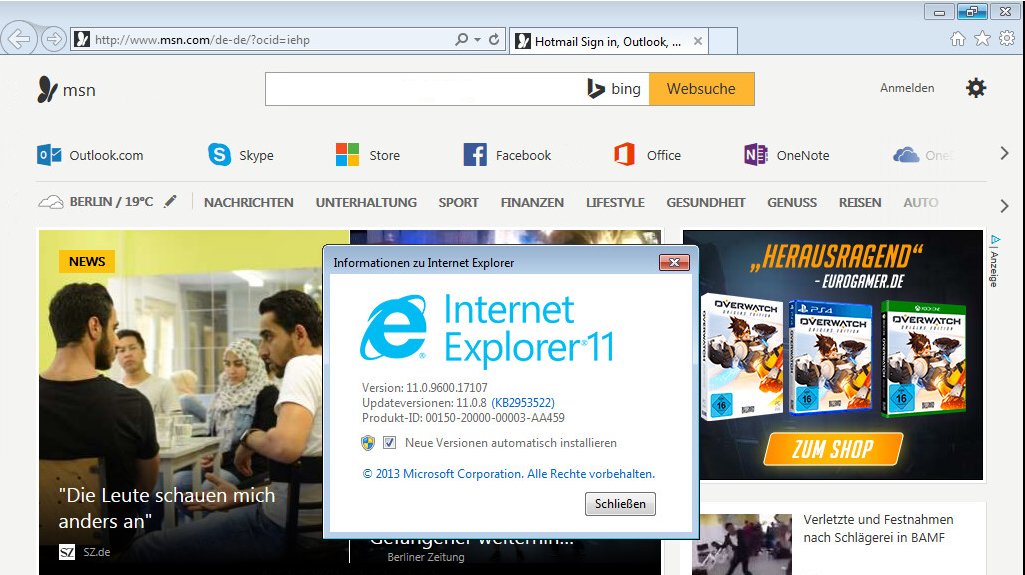The width and height of the screenshot is (1025, 575).
Task: Click the BERLIN / 19°C weather text
Action: [x=111, y=202]
